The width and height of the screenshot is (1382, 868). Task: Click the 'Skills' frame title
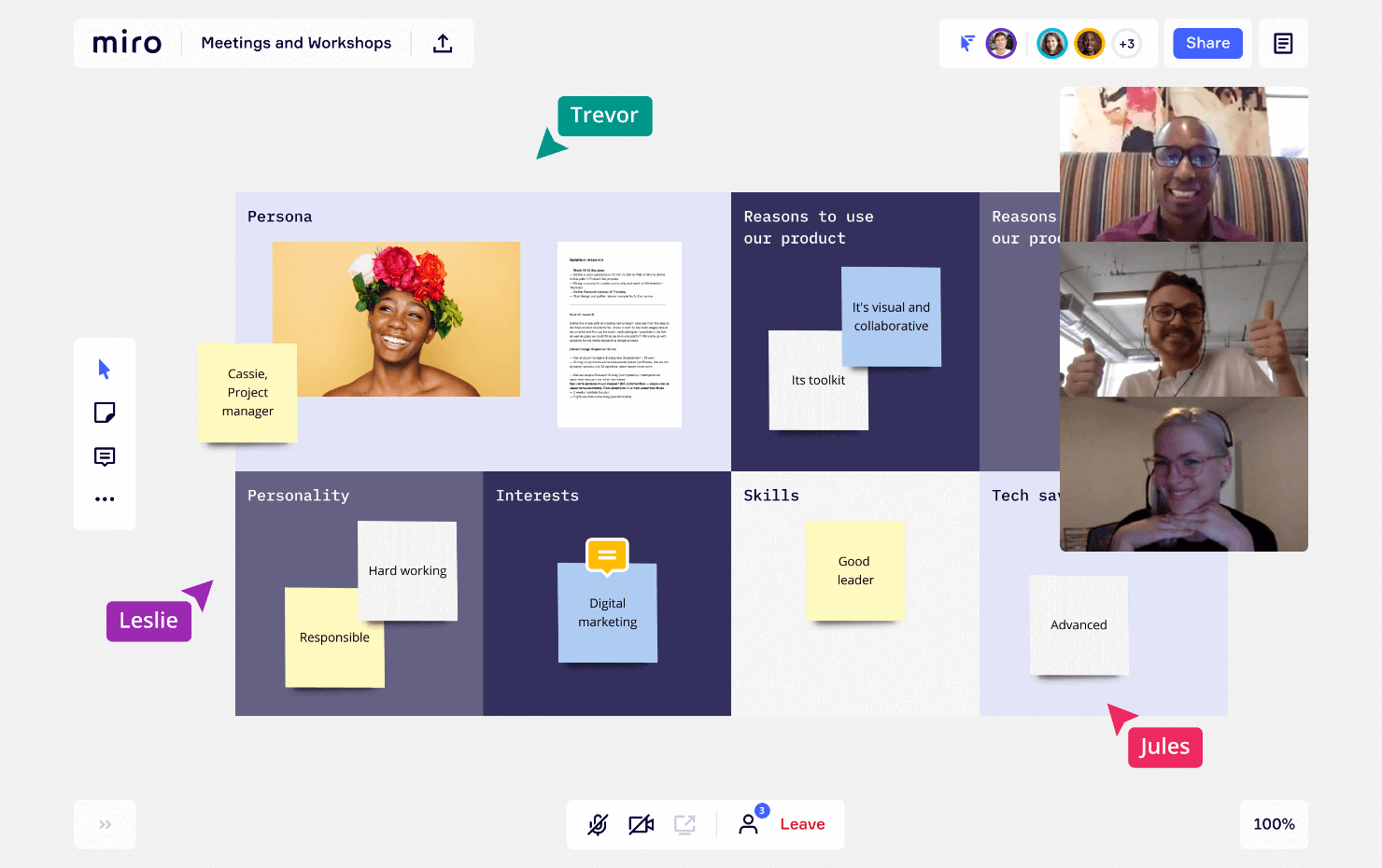pyautogui.click(x=771, y=496)
